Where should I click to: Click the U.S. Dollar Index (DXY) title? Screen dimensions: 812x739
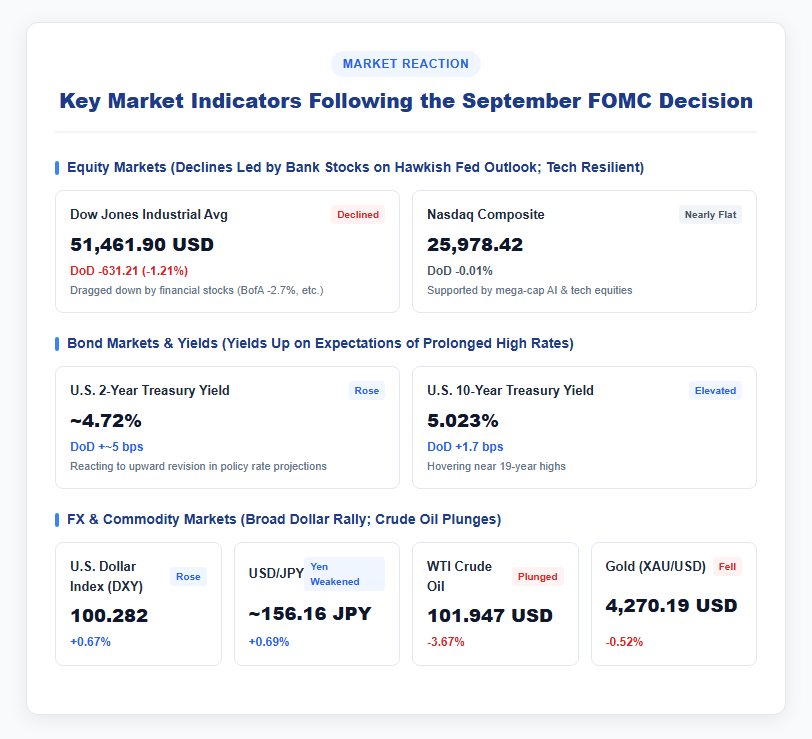click(x=106, y=576)
